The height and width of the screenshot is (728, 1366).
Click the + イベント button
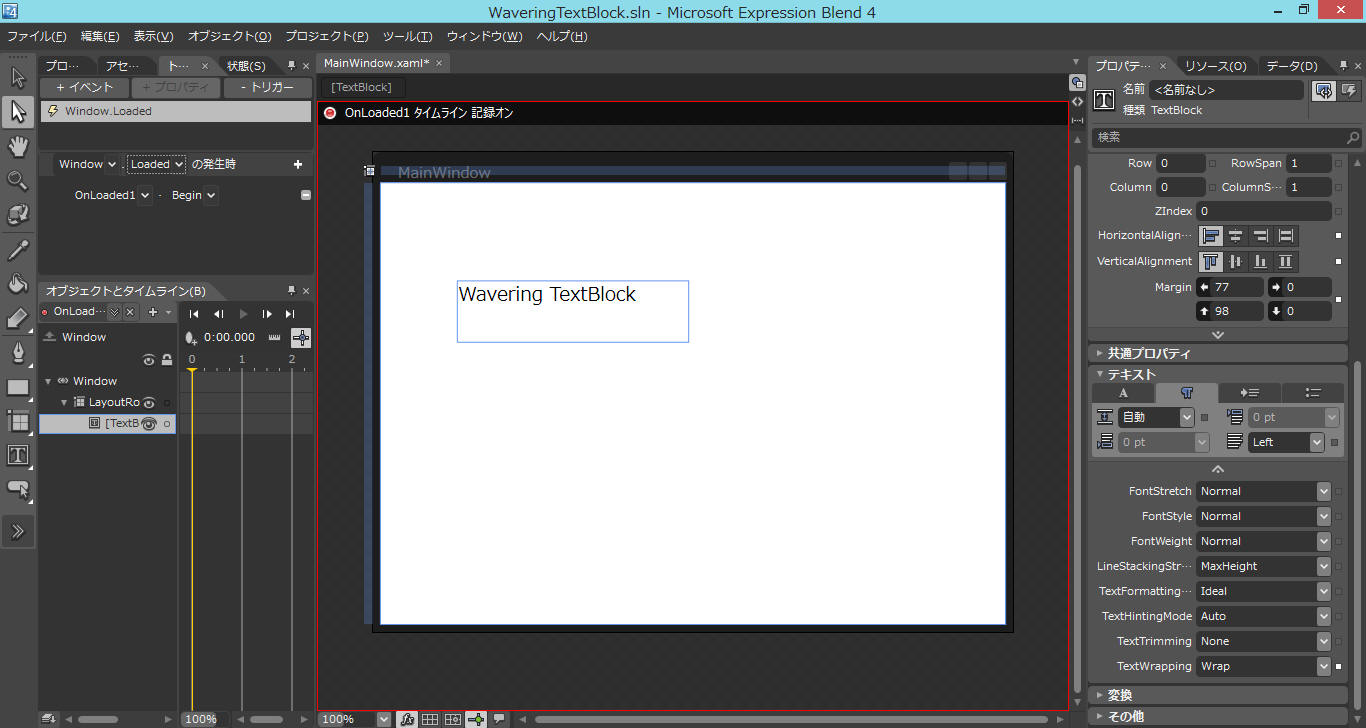(85, 87)
